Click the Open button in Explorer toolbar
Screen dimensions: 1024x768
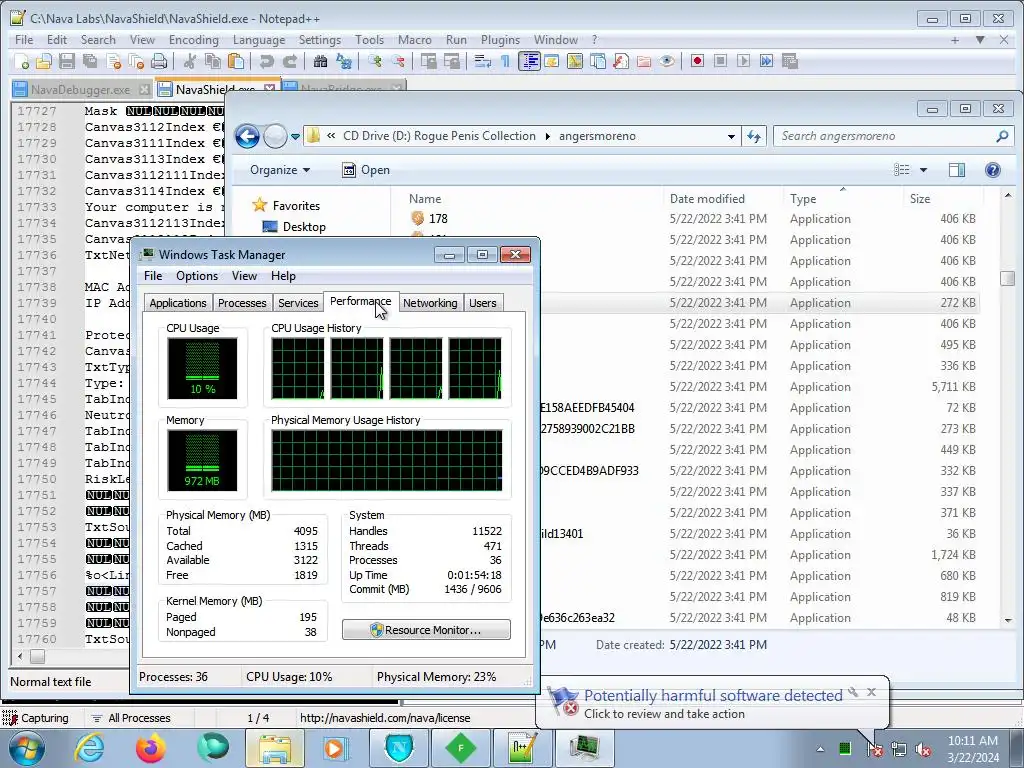[366, 170]
